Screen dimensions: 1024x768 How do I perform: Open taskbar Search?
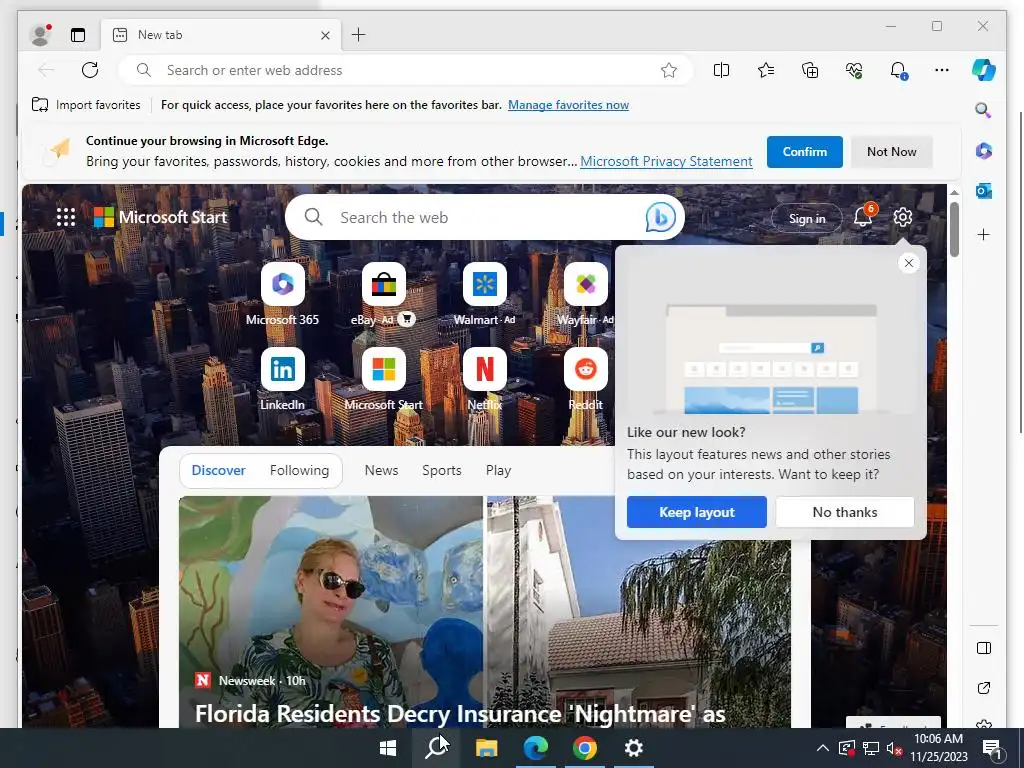436,748
